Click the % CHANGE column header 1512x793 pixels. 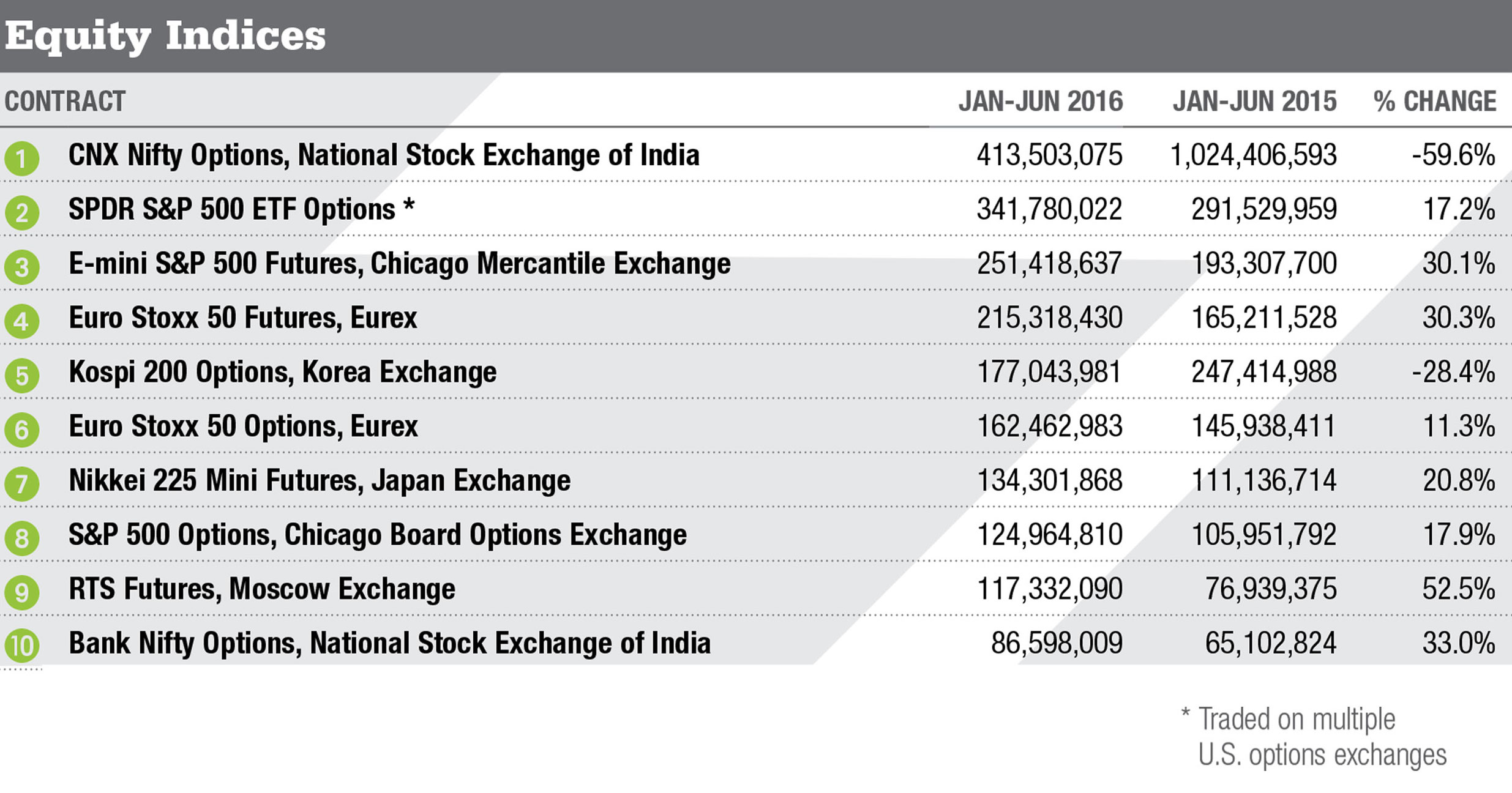pos(1434,102)
